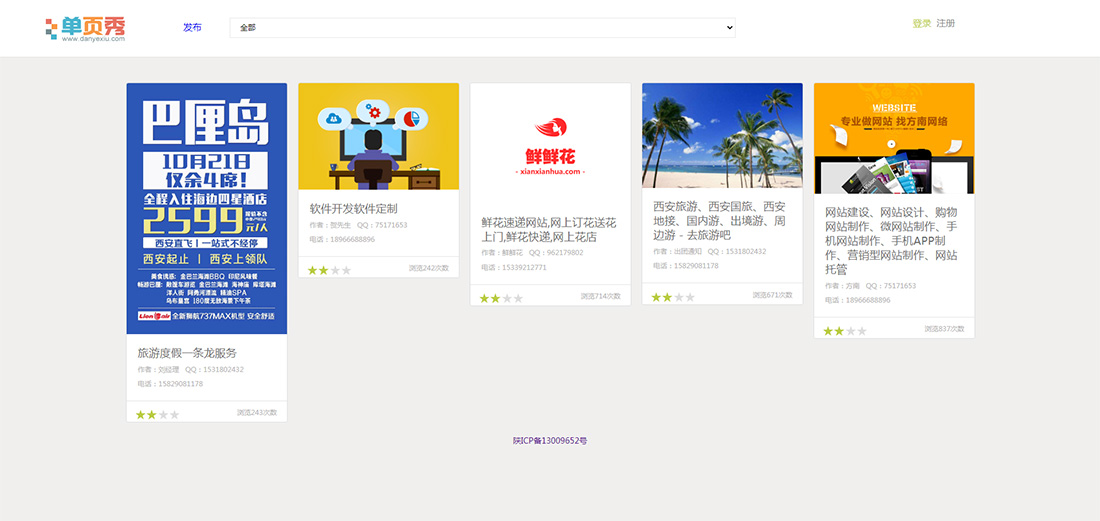Open the 网站建设、网站设计 listing title
Screen dimensions: 1100x521
(x=891, y=241)
